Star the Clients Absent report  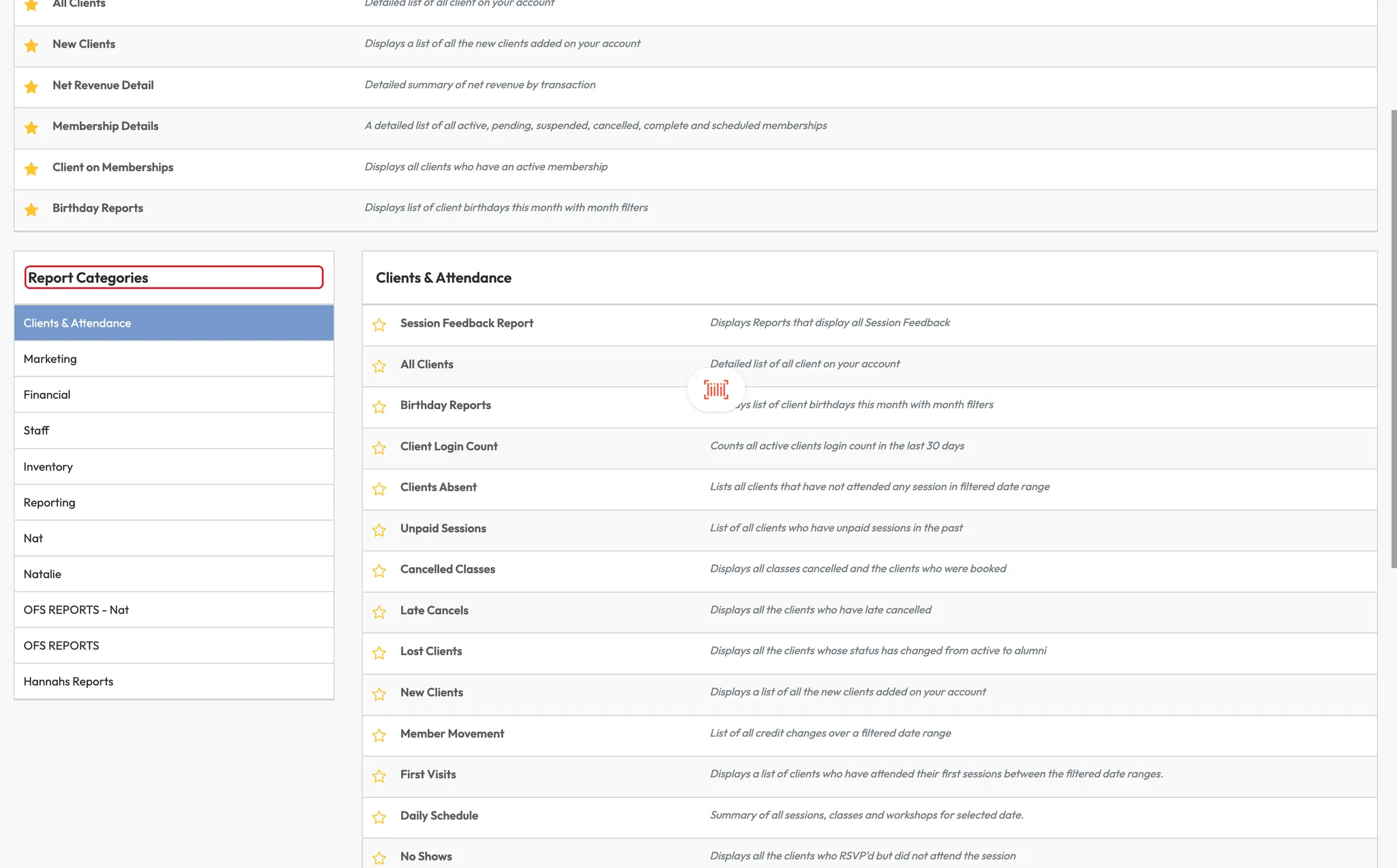pyautogui.click(x=379, y=489)
